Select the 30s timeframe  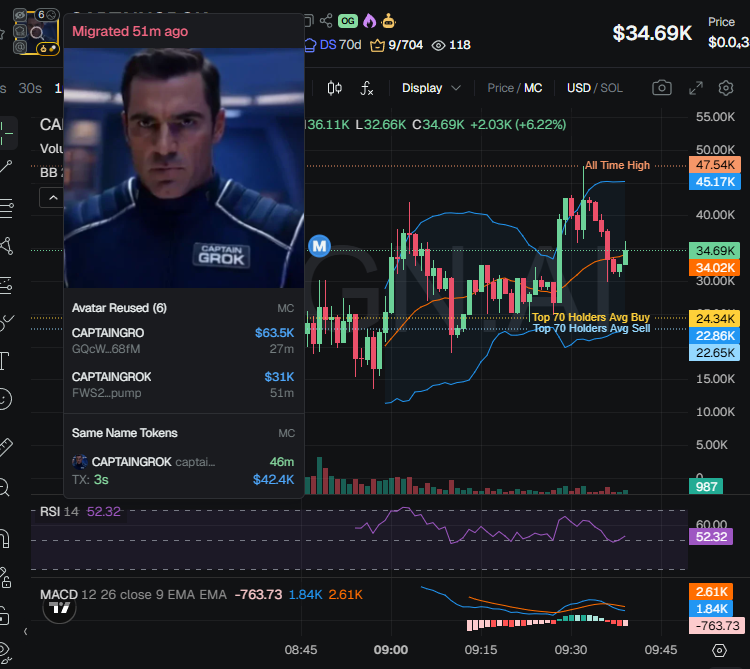pyautogui.click(x=30, y=88)
